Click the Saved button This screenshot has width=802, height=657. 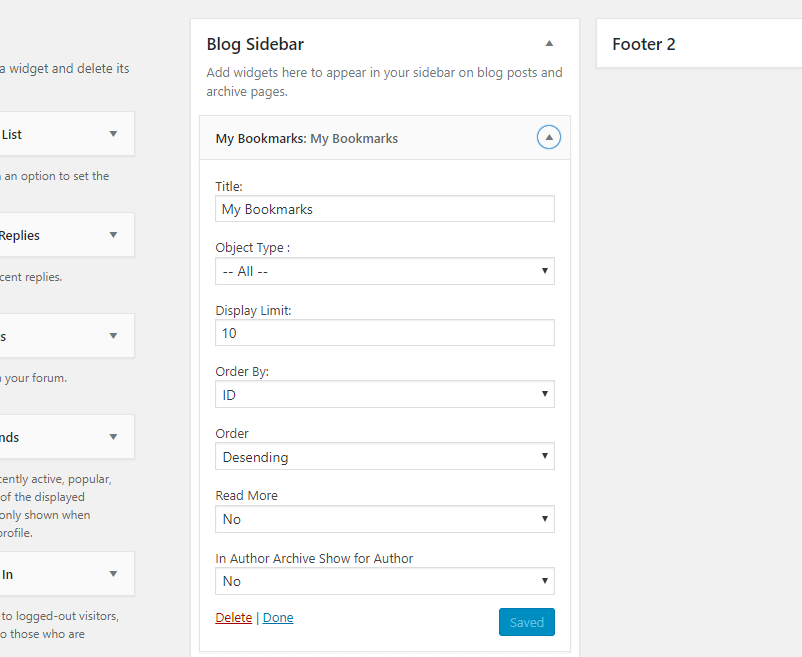click(526, 622)
